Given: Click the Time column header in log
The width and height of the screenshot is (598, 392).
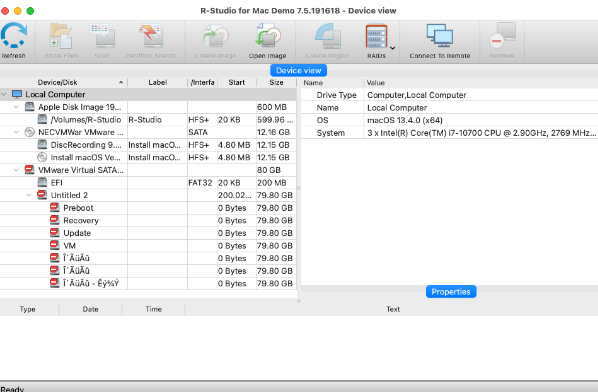Looking at the screenshot, I should tap(153, 309).
